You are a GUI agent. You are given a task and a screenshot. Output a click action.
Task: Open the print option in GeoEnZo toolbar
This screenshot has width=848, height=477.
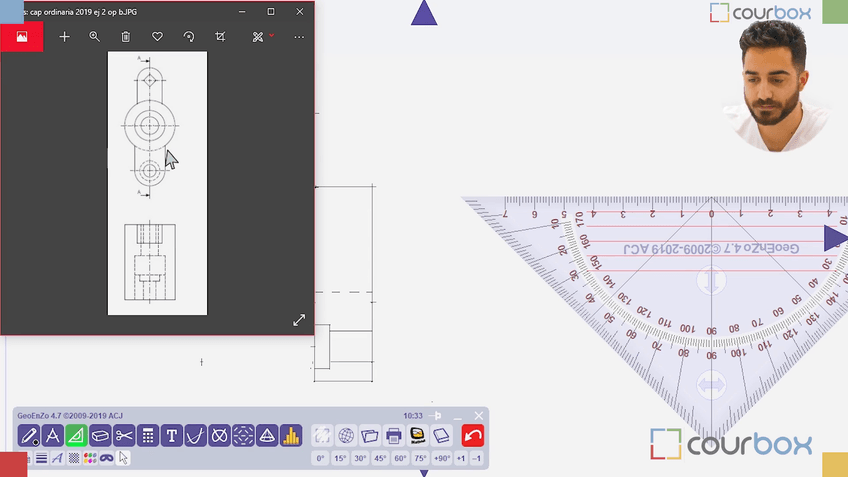click(394, 436)
